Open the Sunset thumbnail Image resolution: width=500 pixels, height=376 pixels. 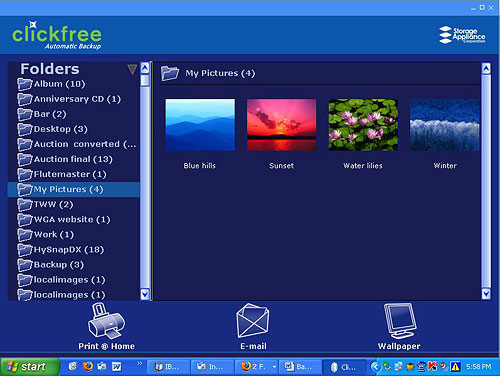point(282,125)
